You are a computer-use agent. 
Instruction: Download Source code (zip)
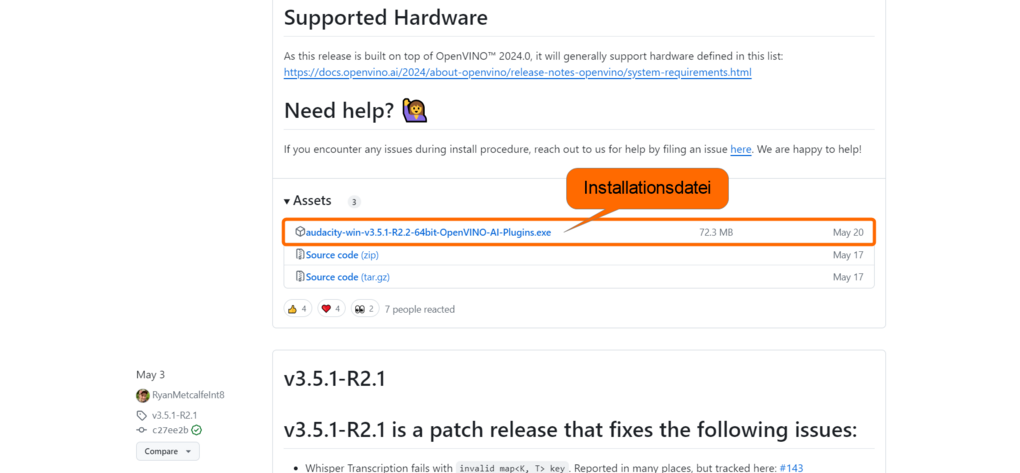343,255
